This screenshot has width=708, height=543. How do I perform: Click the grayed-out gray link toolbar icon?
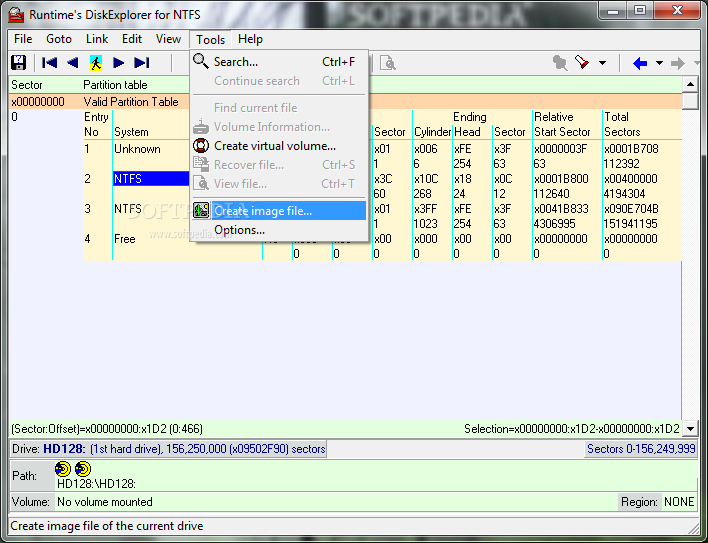[x=560, y=63]
